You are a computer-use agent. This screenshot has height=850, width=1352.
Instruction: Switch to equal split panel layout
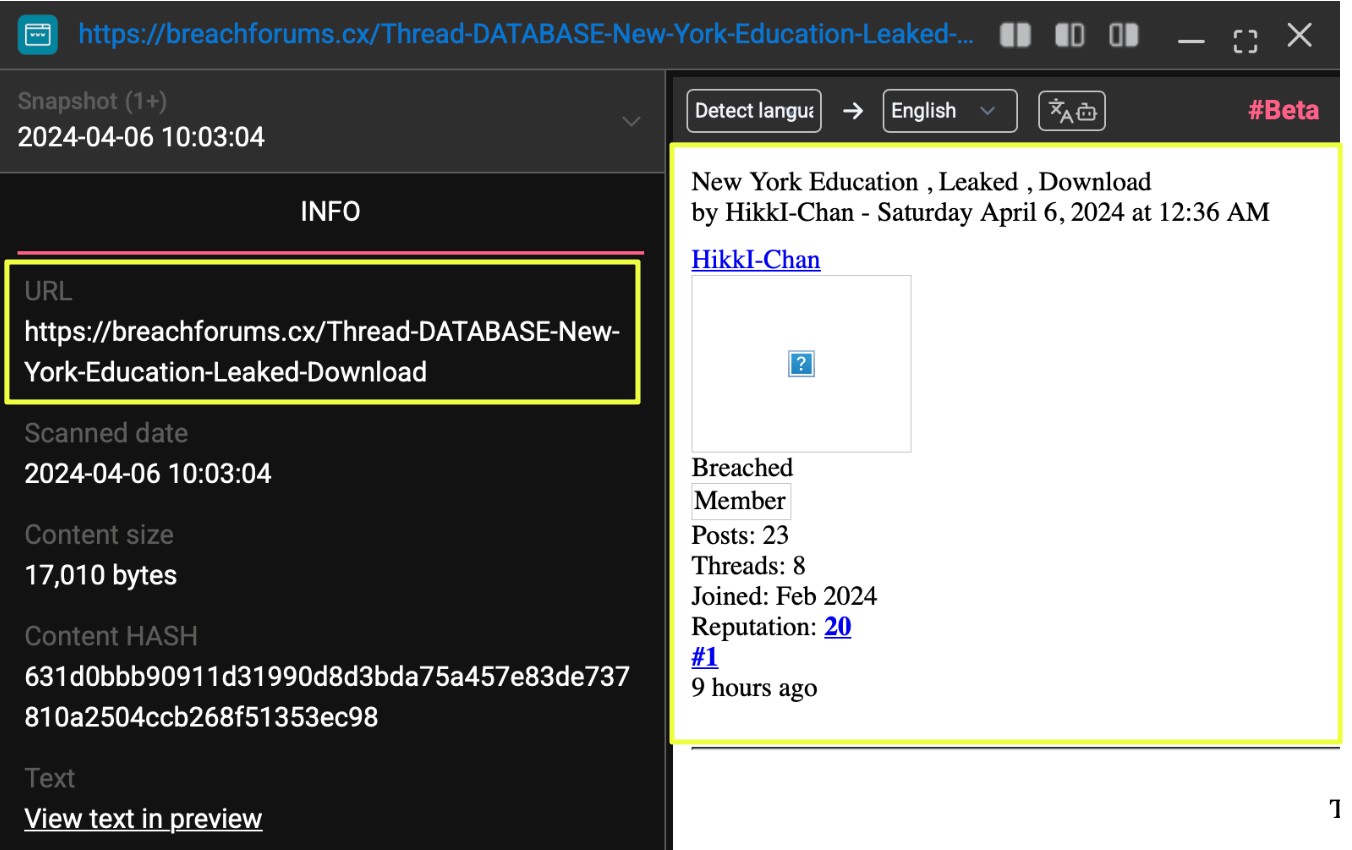[x=1015, y=36]
